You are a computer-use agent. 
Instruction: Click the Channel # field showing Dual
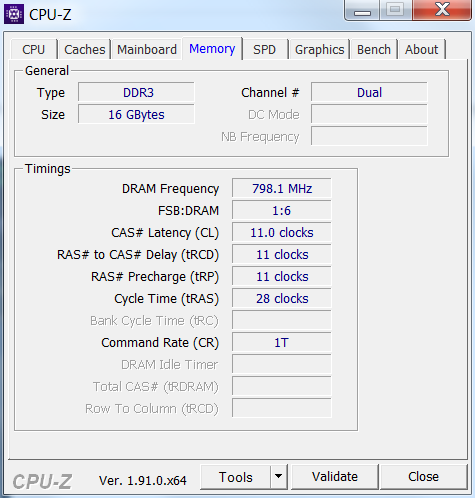pyautogui.click(x=369, y=92)
